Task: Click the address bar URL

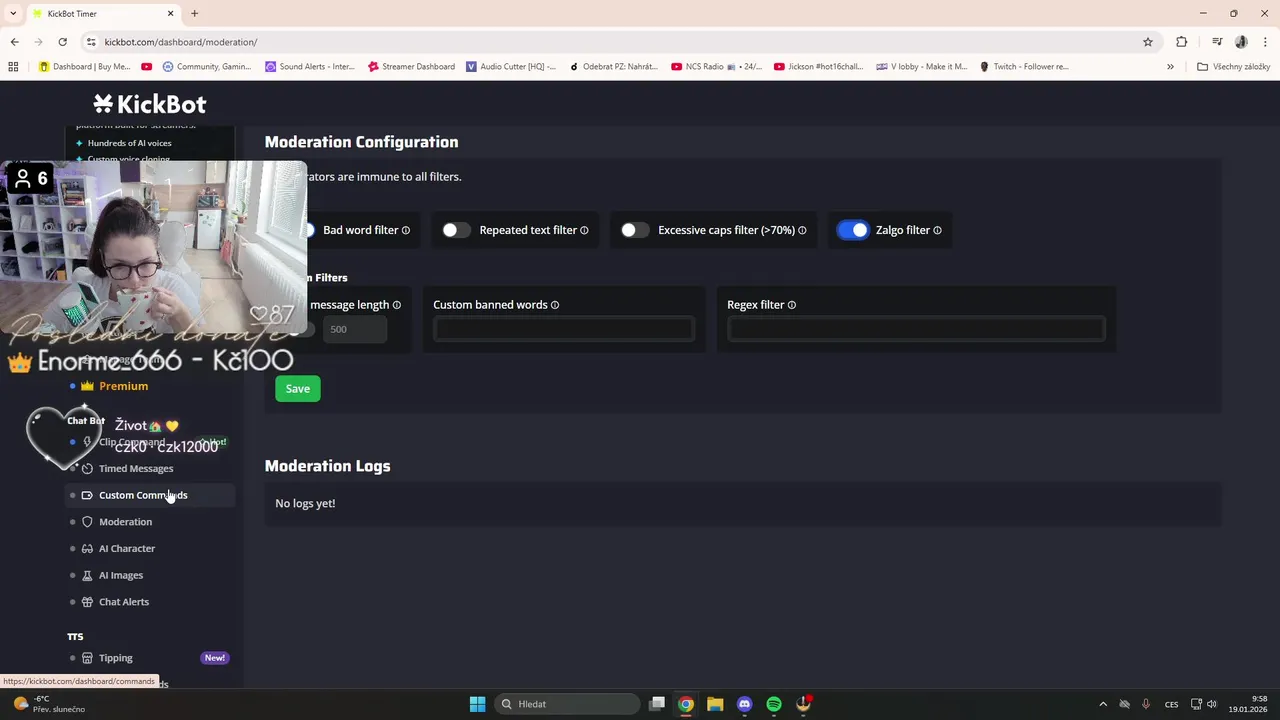Action: (181, 42)
